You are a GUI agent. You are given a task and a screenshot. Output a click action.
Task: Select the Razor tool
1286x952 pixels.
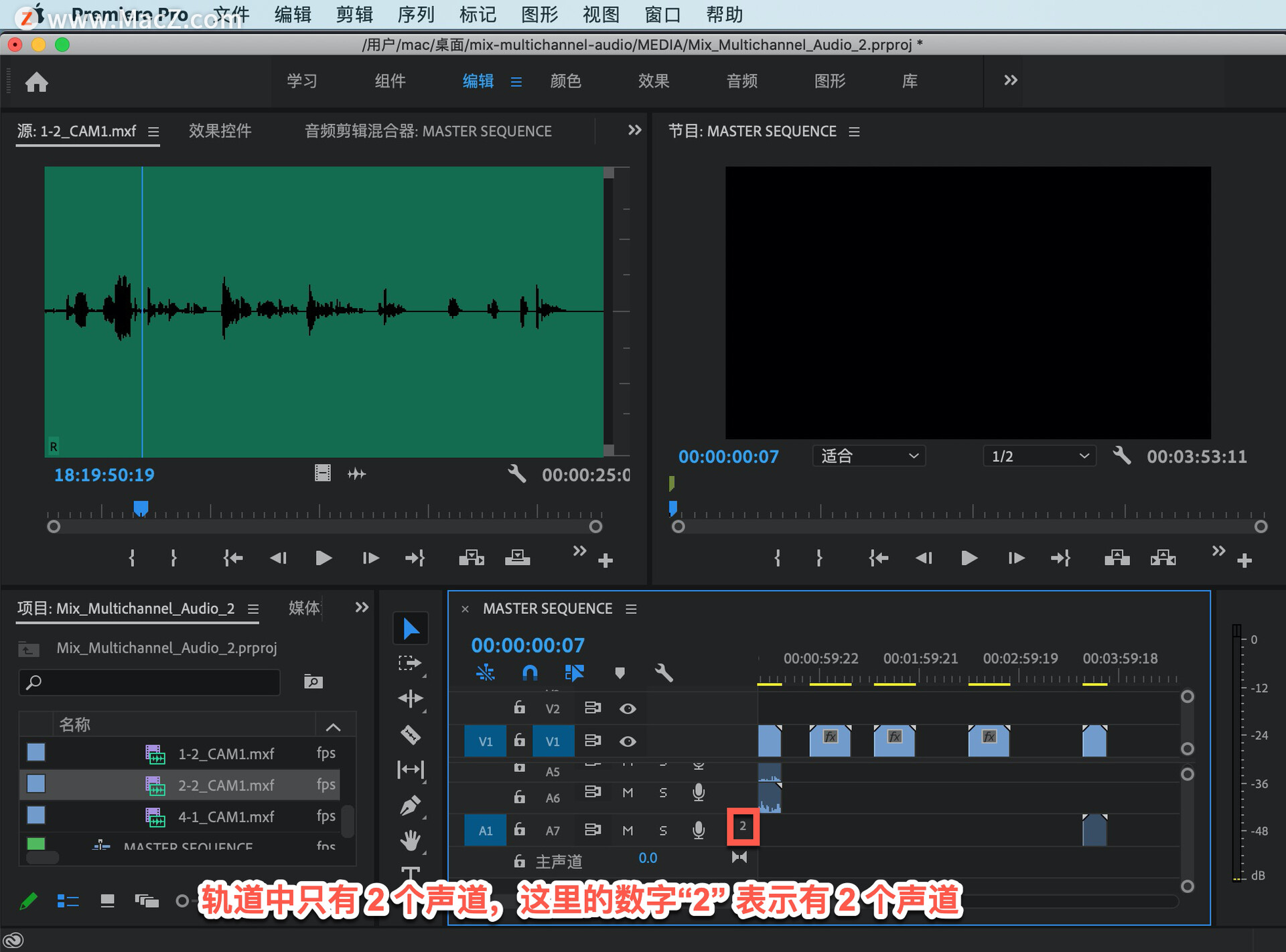[x=410, y=734]
